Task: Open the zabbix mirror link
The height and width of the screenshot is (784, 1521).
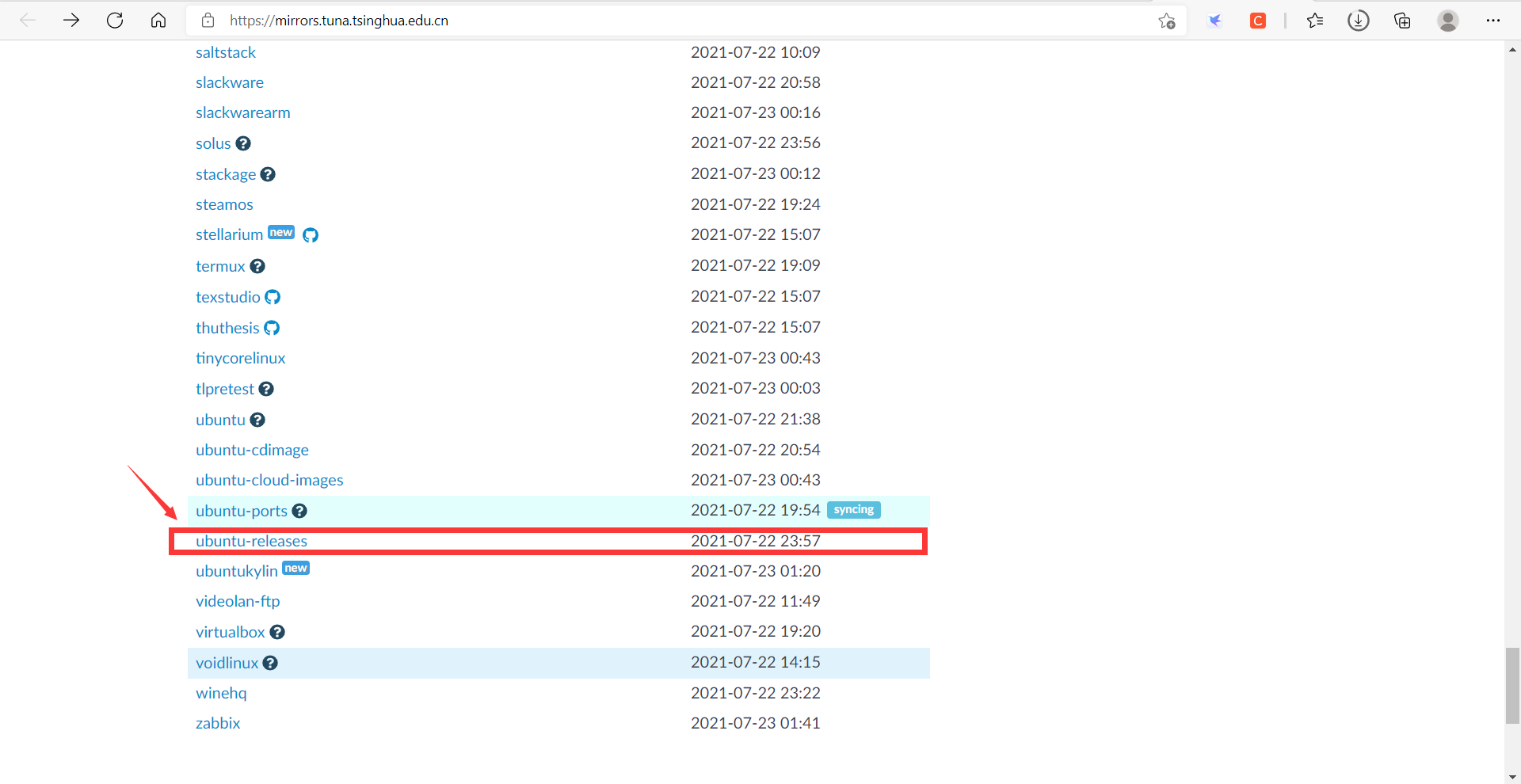Action: [218, 723]
